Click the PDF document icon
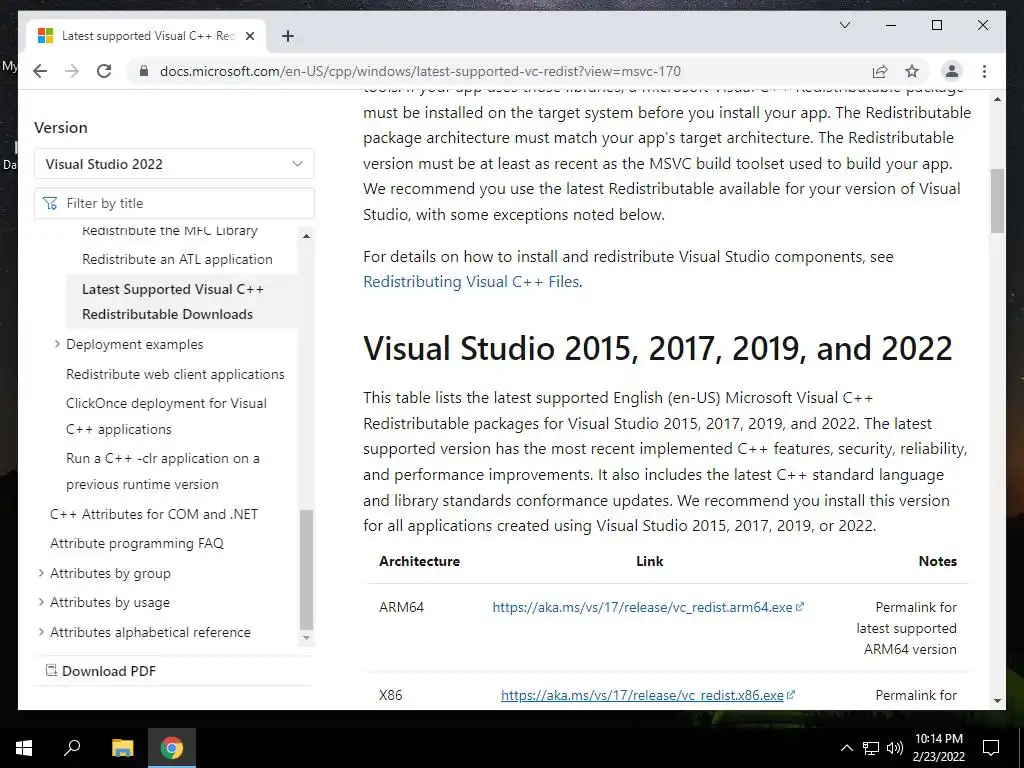This screenshot has width=1024, height=768. pos(51,670)
